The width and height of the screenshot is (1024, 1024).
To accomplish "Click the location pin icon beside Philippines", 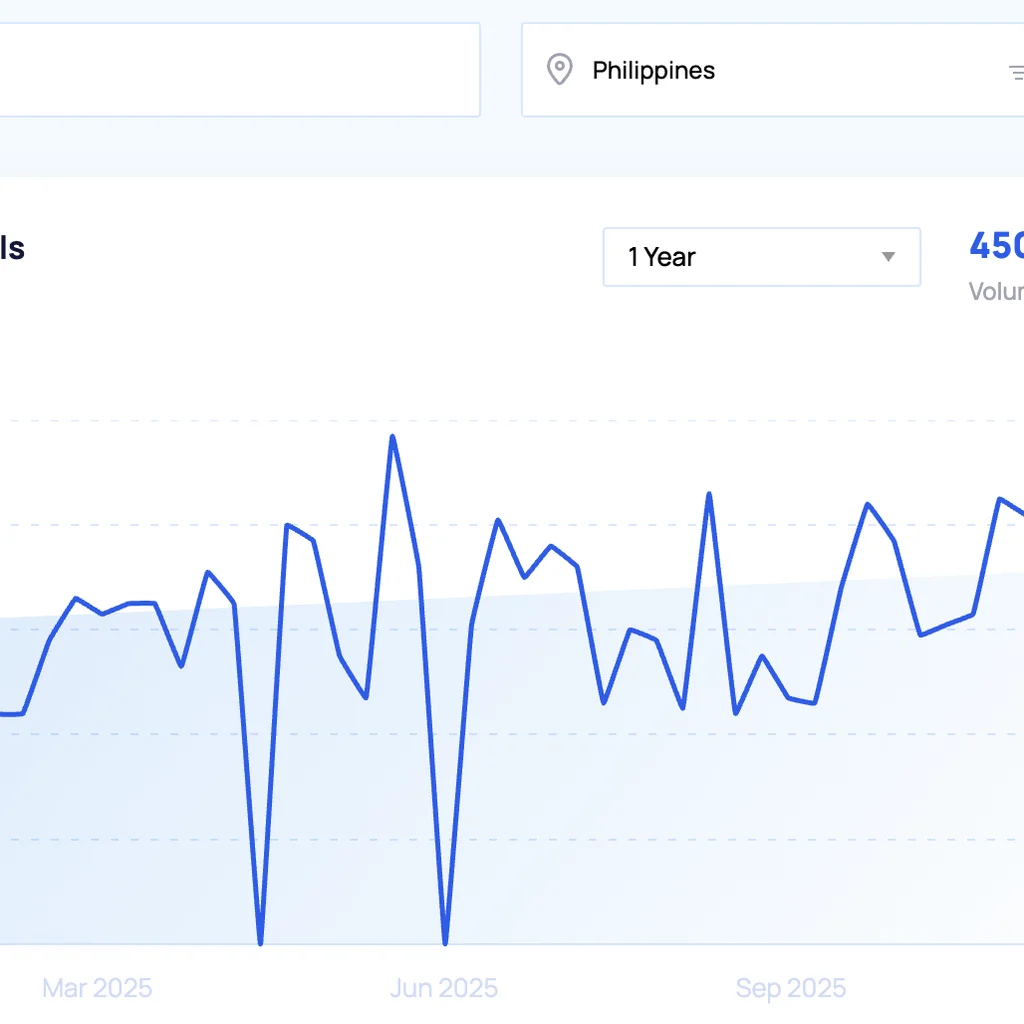I will click(559, 69).
